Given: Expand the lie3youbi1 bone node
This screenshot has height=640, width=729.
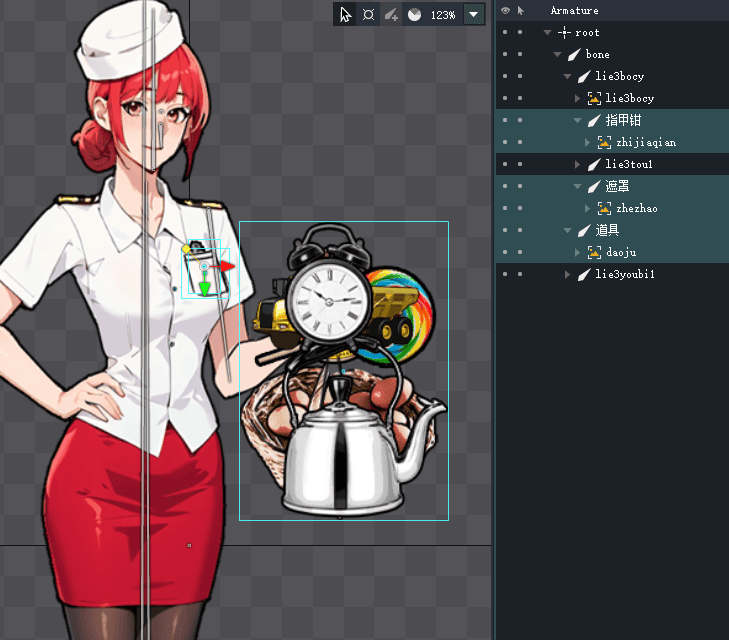Looking at the screenshot, I should coord(568,274).
